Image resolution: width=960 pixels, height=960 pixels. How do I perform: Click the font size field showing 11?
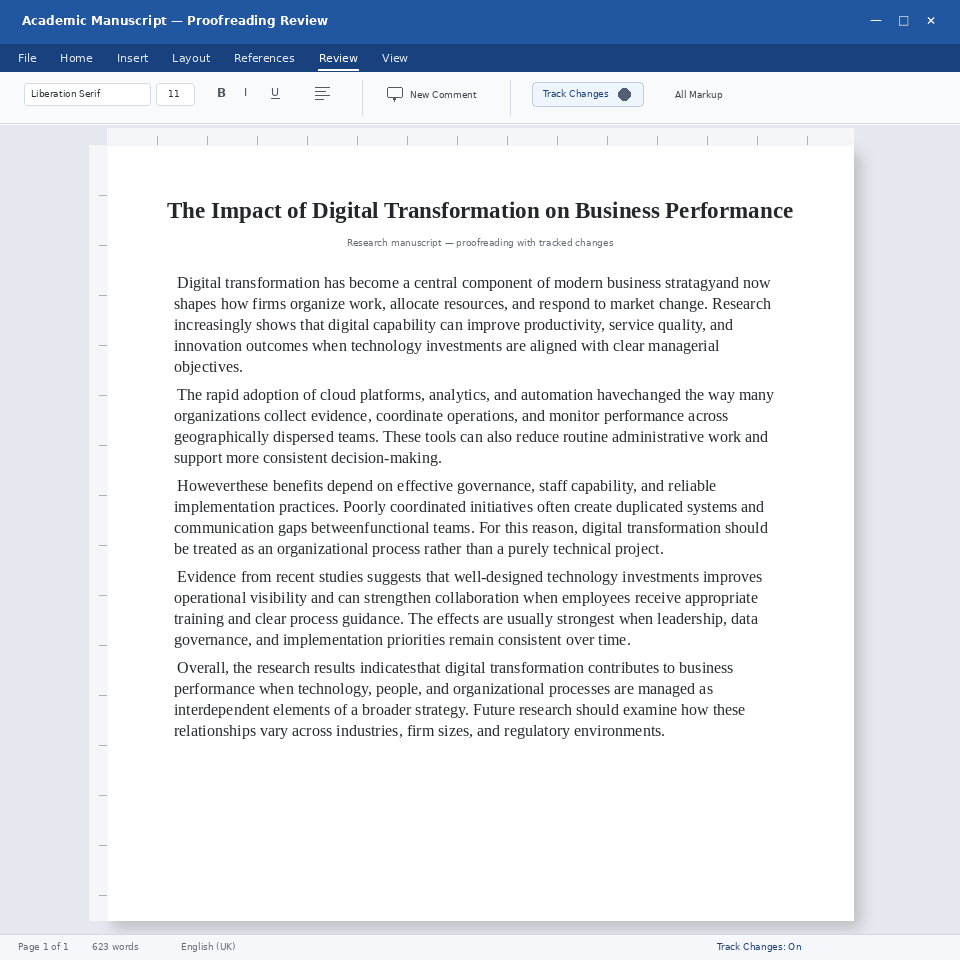click(175, 94)
